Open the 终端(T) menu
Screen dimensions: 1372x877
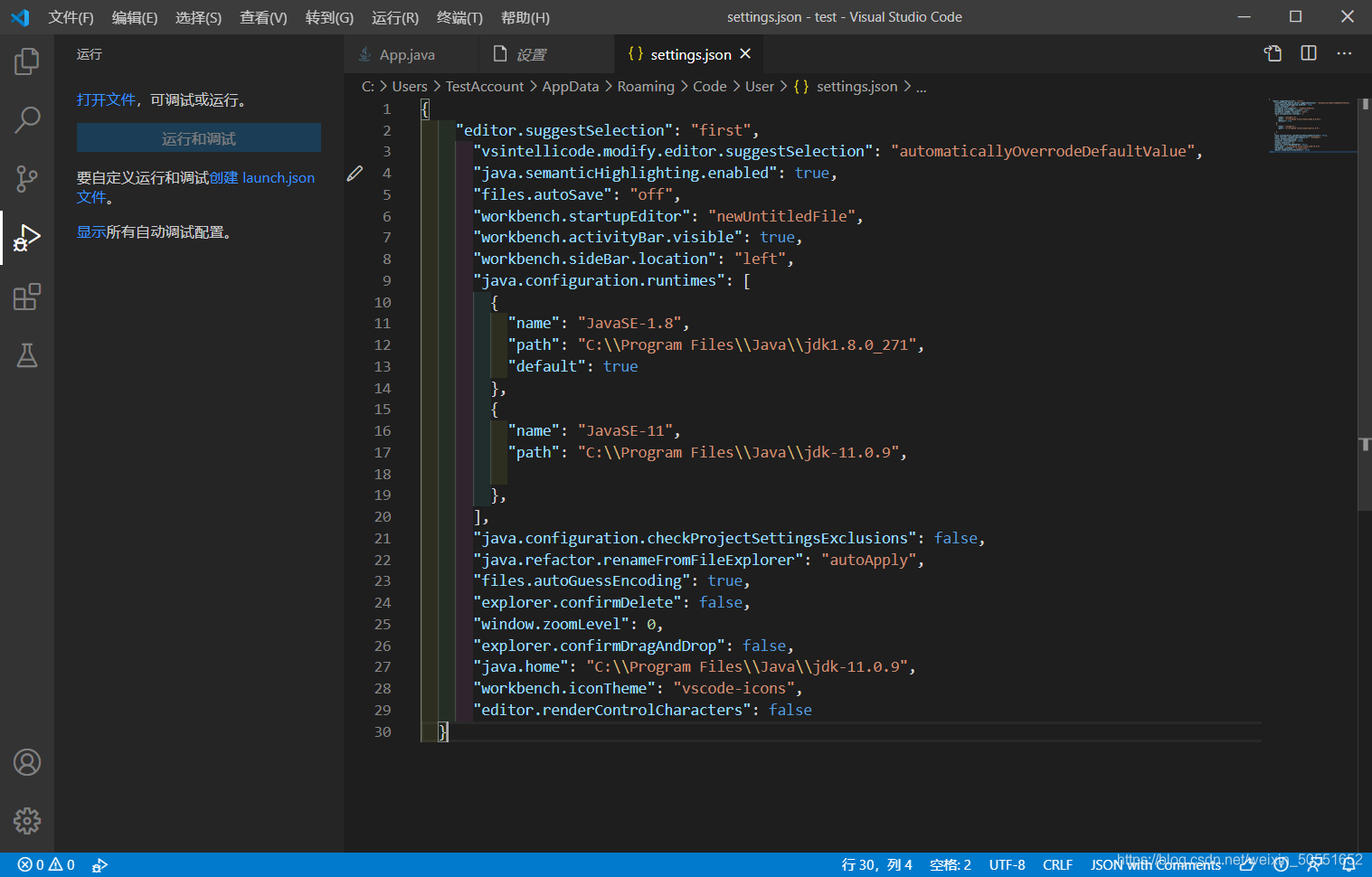point(459,17)
